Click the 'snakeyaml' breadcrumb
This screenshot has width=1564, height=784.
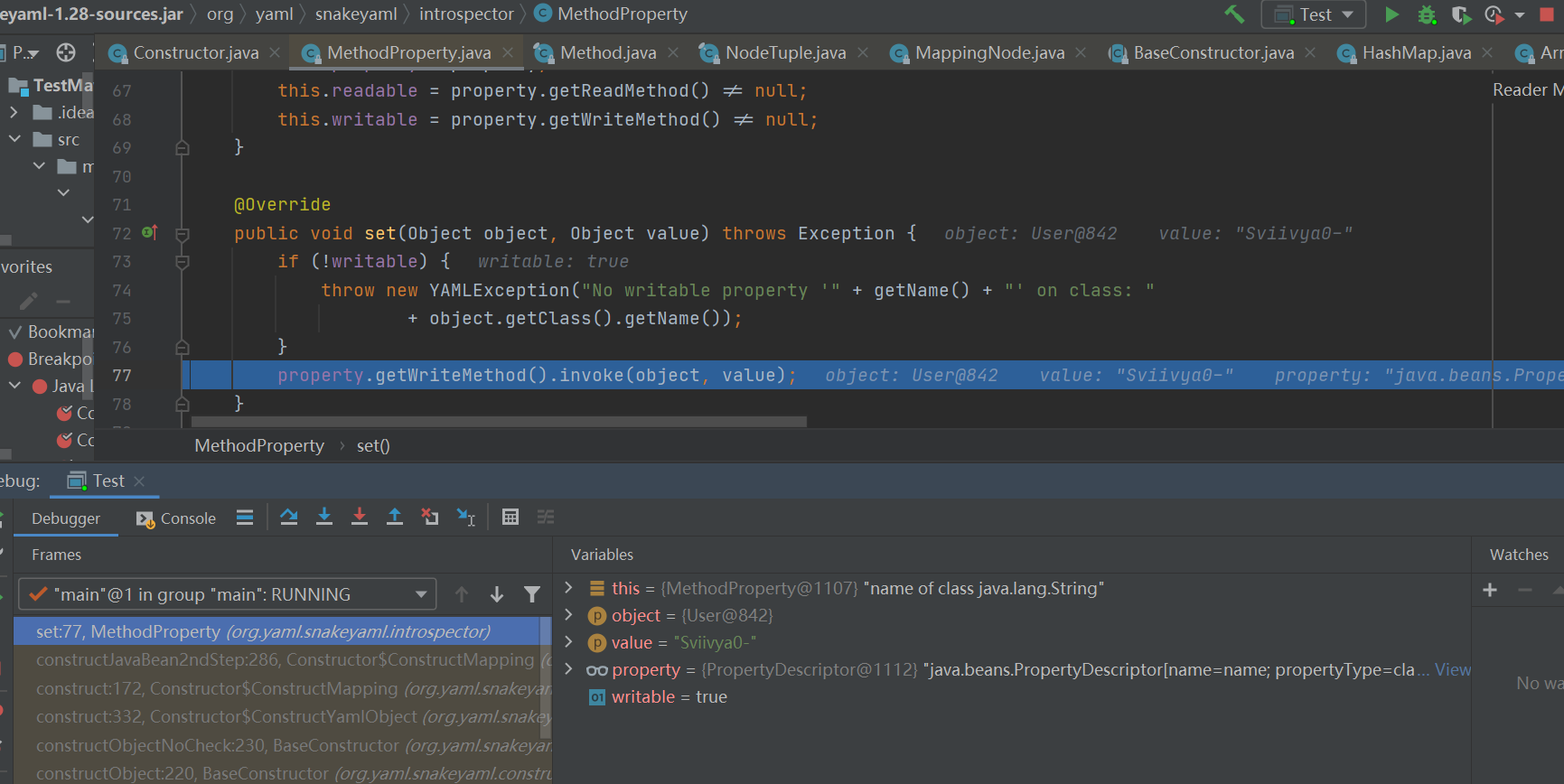(x=356, y=14)
